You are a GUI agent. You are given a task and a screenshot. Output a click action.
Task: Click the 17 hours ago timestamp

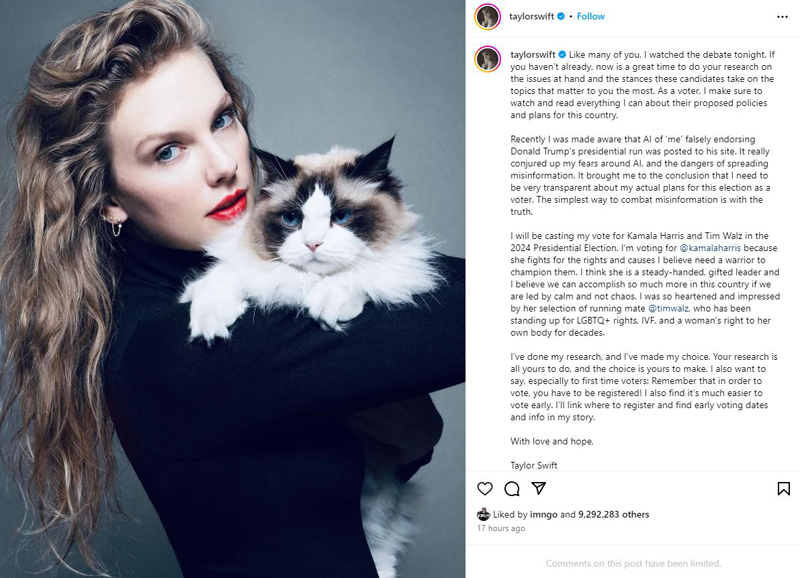[x=501, y=529]
